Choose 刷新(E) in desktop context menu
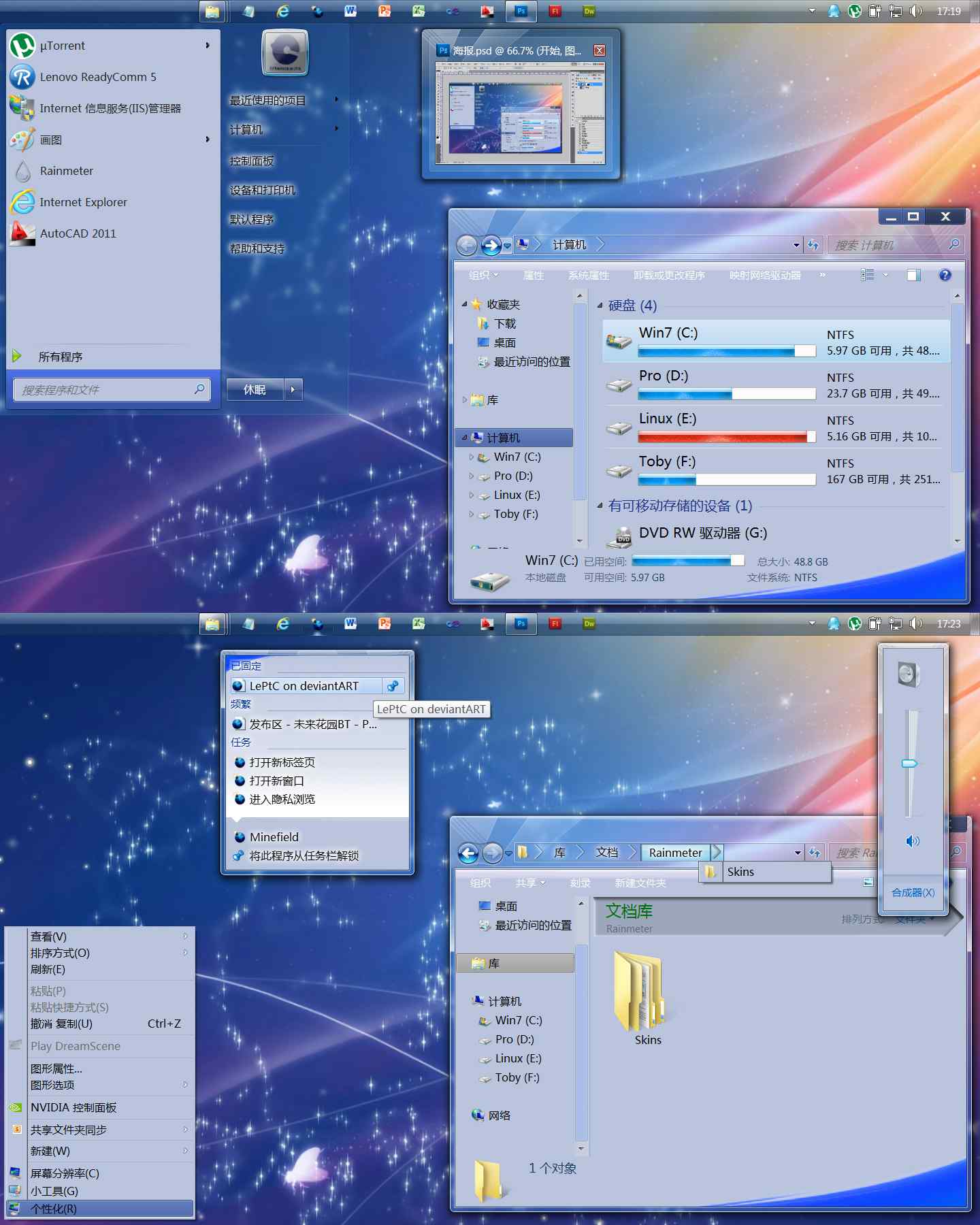980x1225 pixels. pos(99,969)
